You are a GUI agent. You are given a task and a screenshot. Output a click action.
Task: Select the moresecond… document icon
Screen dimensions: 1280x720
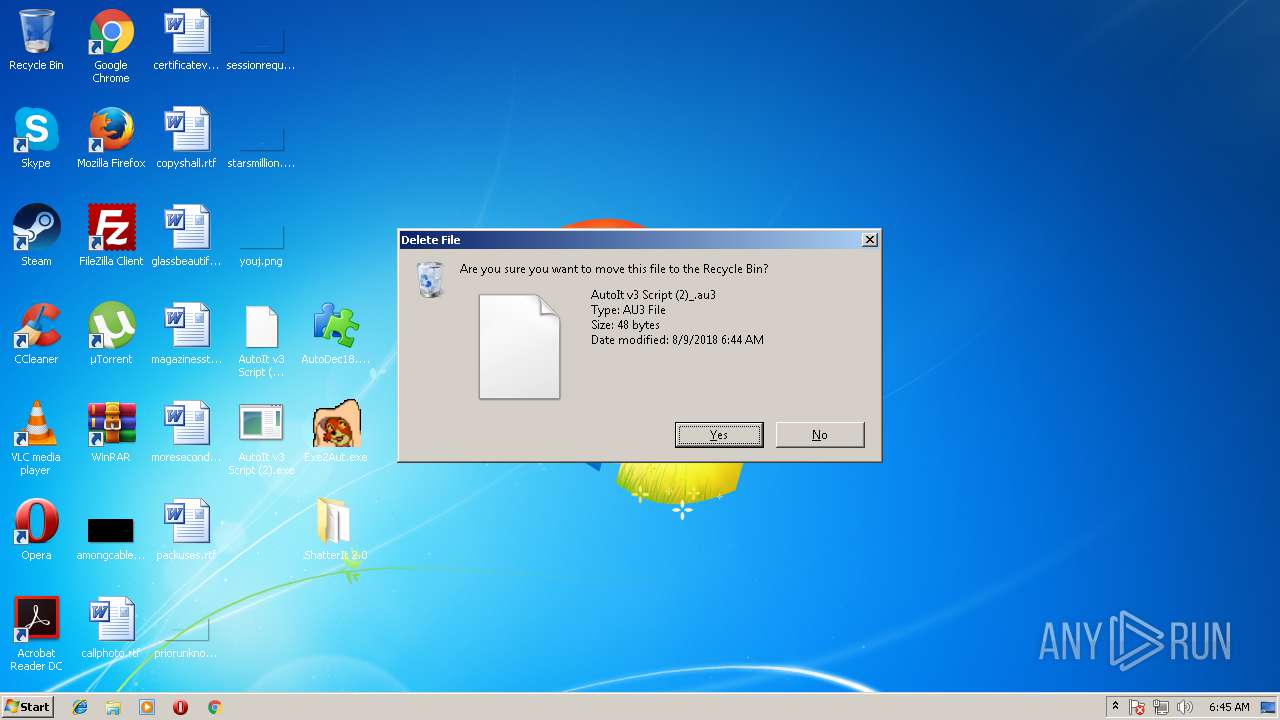[186, 432]
